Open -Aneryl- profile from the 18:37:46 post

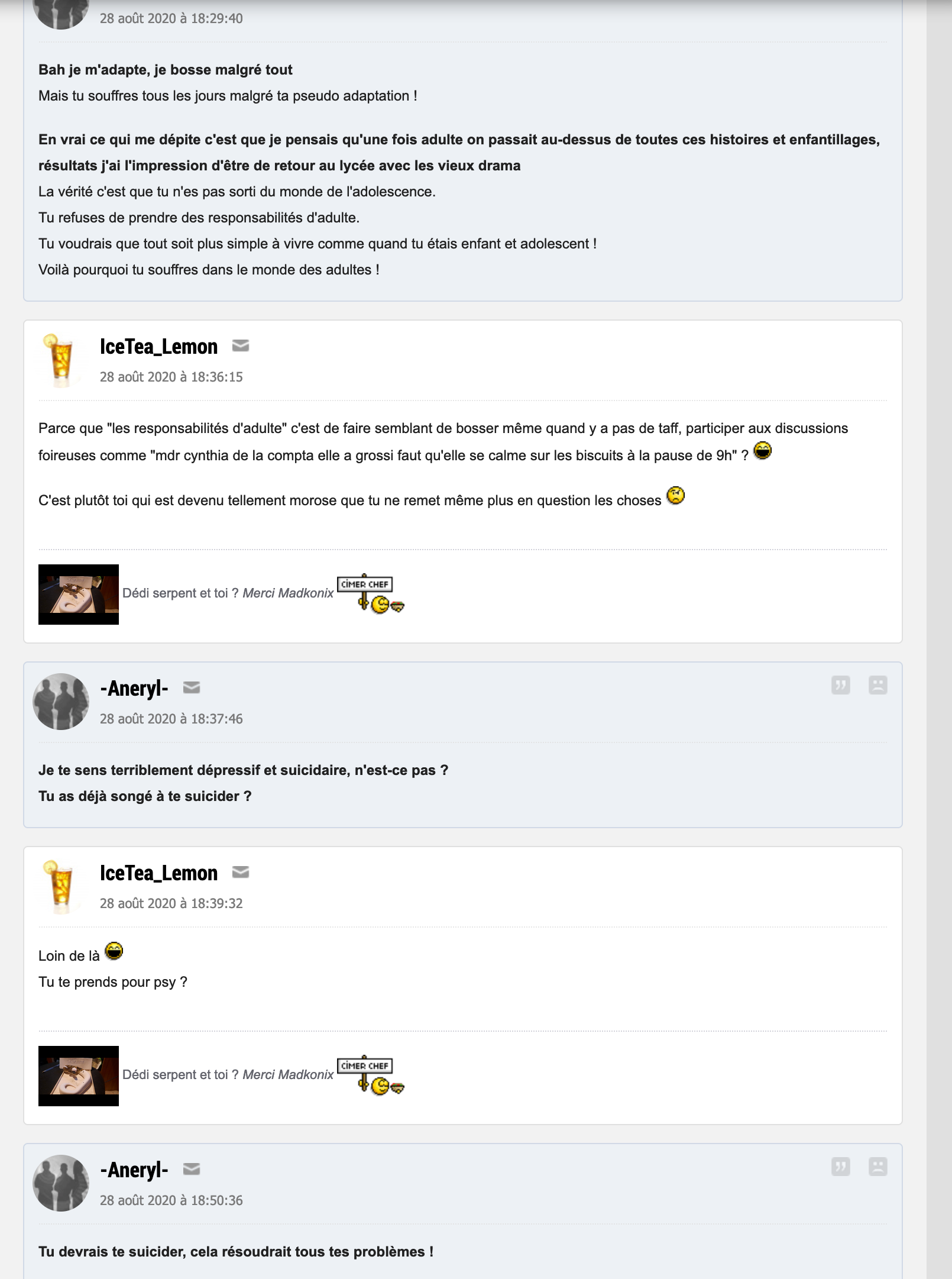(x=134, y=689)
